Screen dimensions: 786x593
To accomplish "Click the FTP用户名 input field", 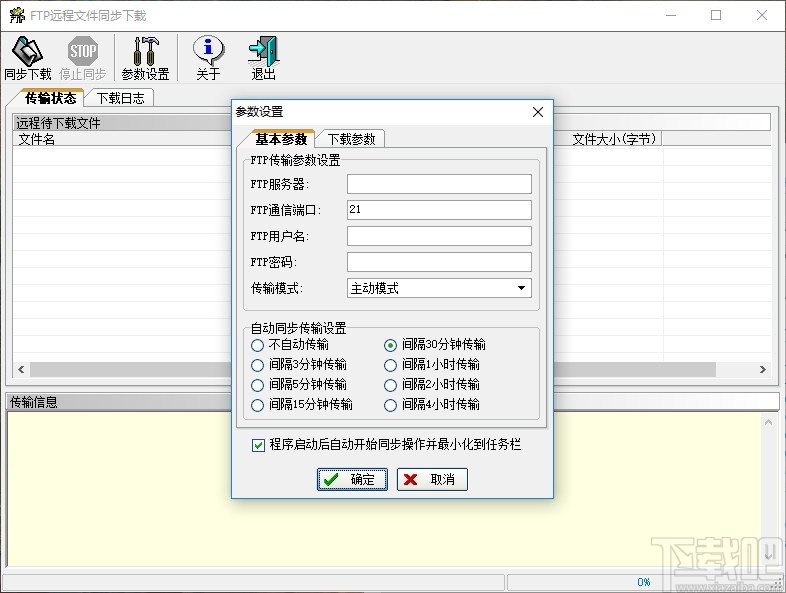I will (x=439, y=236).
